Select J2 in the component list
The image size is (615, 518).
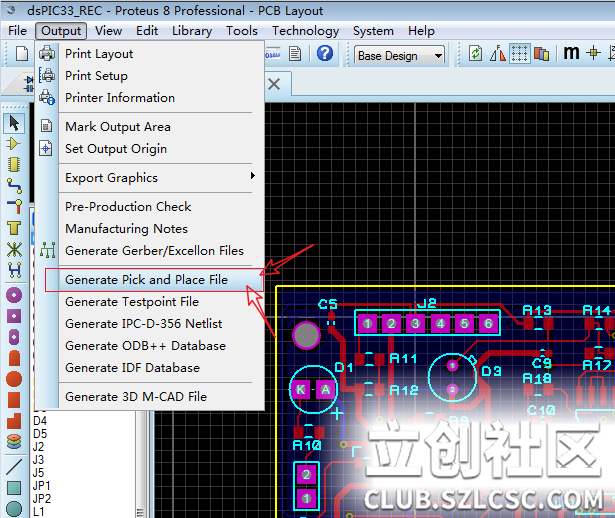(x=38, y=447)
